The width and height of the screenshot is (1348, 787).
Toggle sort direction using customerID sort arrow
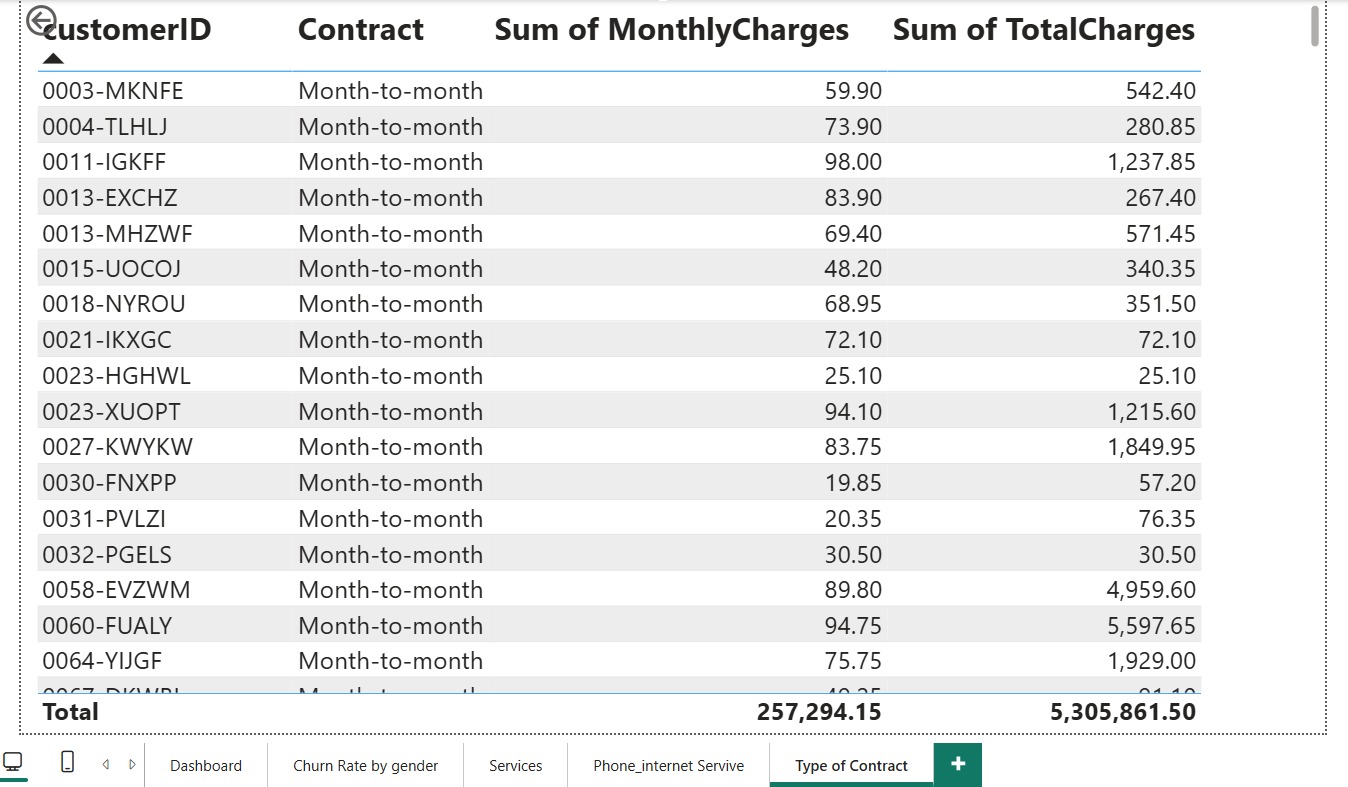point(52,58)
